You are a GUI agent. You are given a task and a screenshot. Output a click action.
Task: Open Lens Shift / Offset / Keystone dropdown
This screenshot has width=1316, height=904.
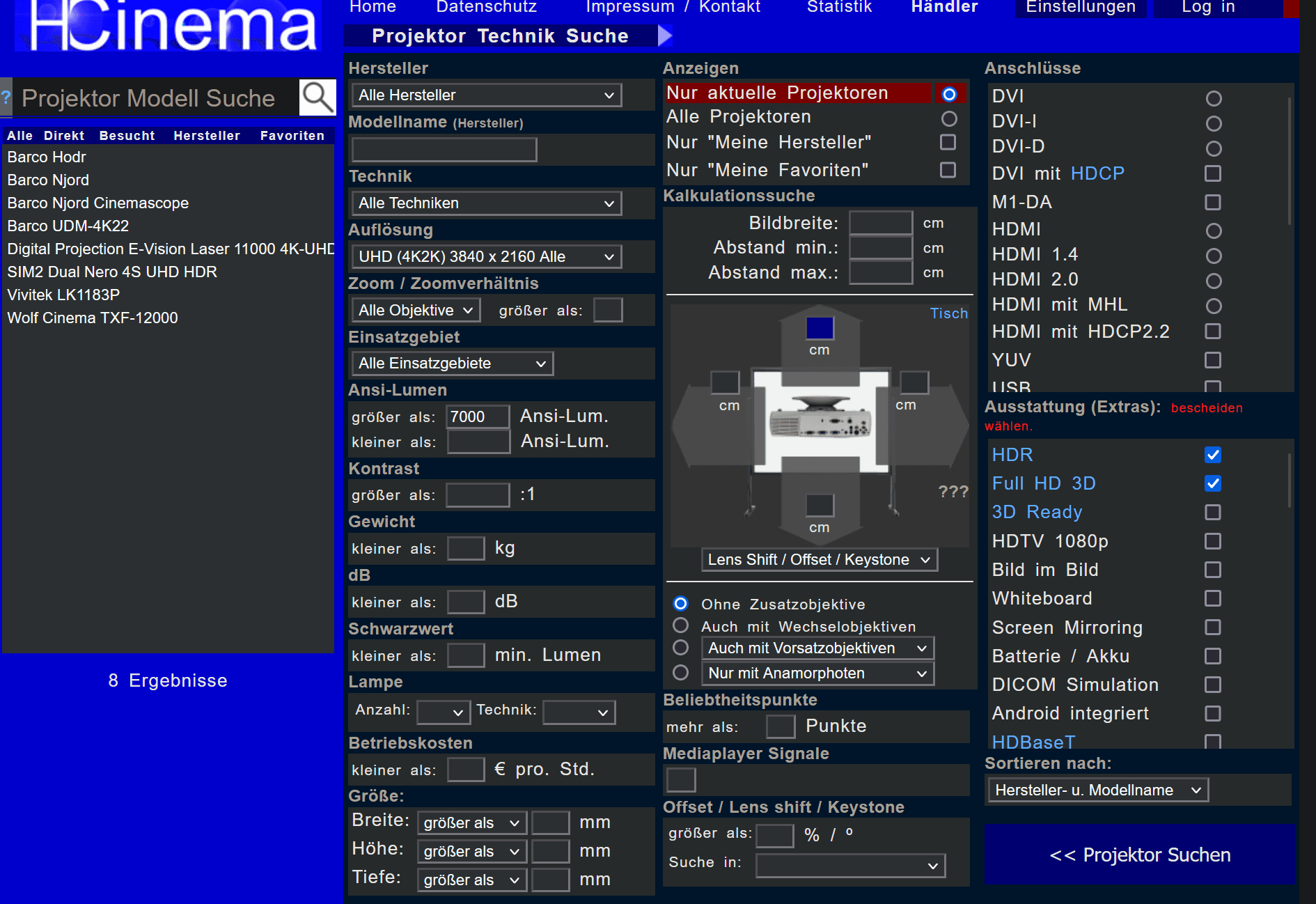(819, 560)
